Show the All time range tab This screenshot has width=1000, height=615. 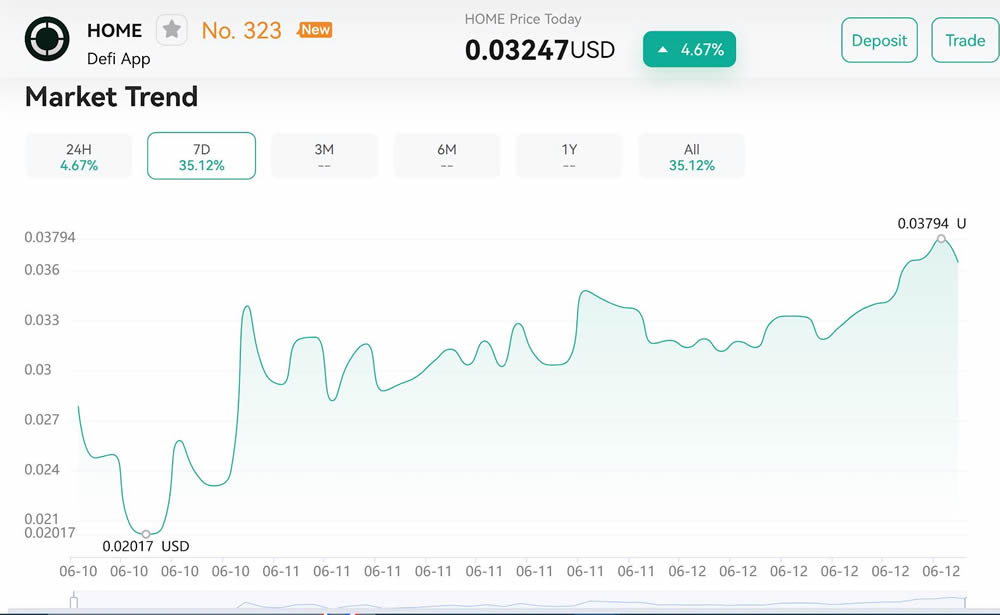[x=691, y=156]
